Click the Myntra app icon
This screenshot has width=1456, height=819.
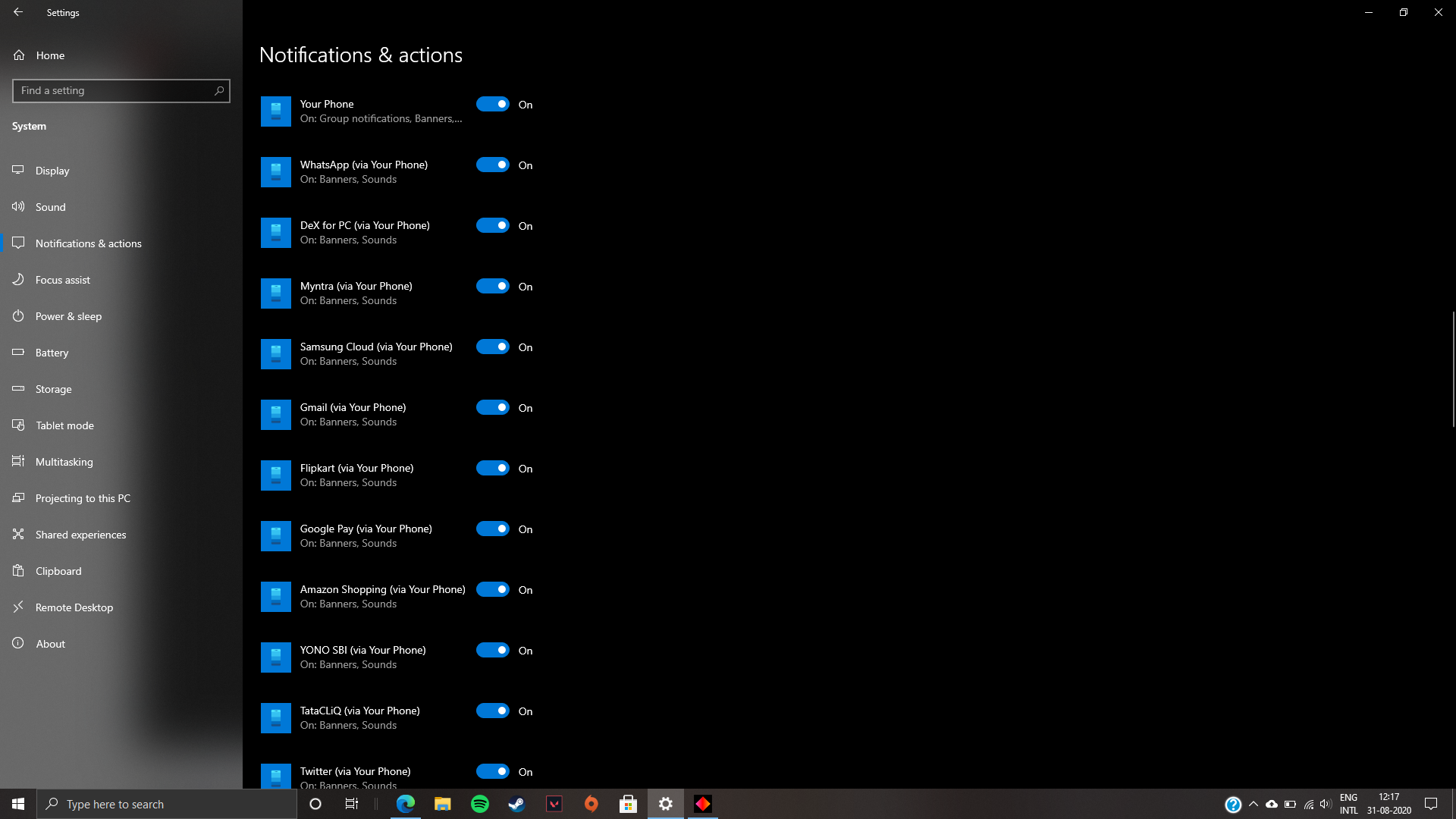276,293
